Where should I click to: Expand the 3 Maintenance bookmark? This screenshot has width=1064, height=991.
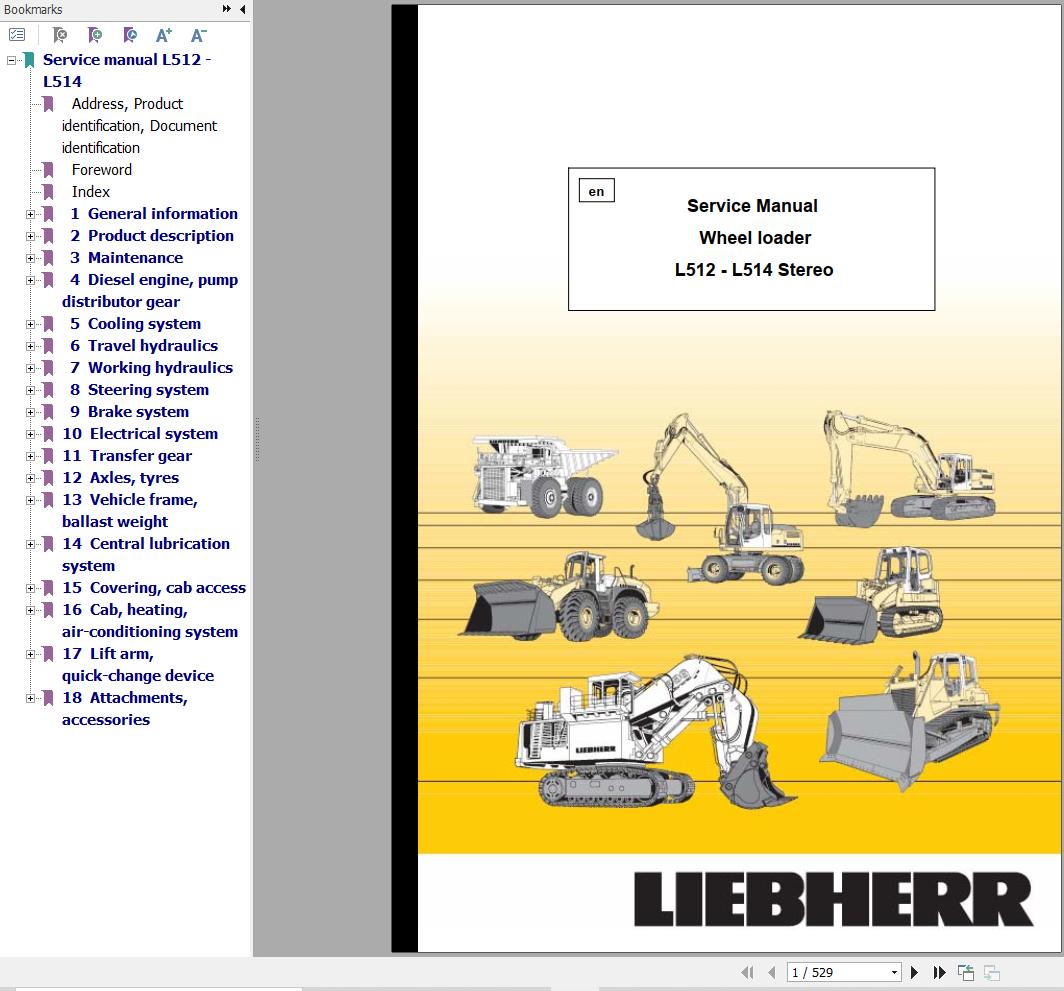(30, 258)
